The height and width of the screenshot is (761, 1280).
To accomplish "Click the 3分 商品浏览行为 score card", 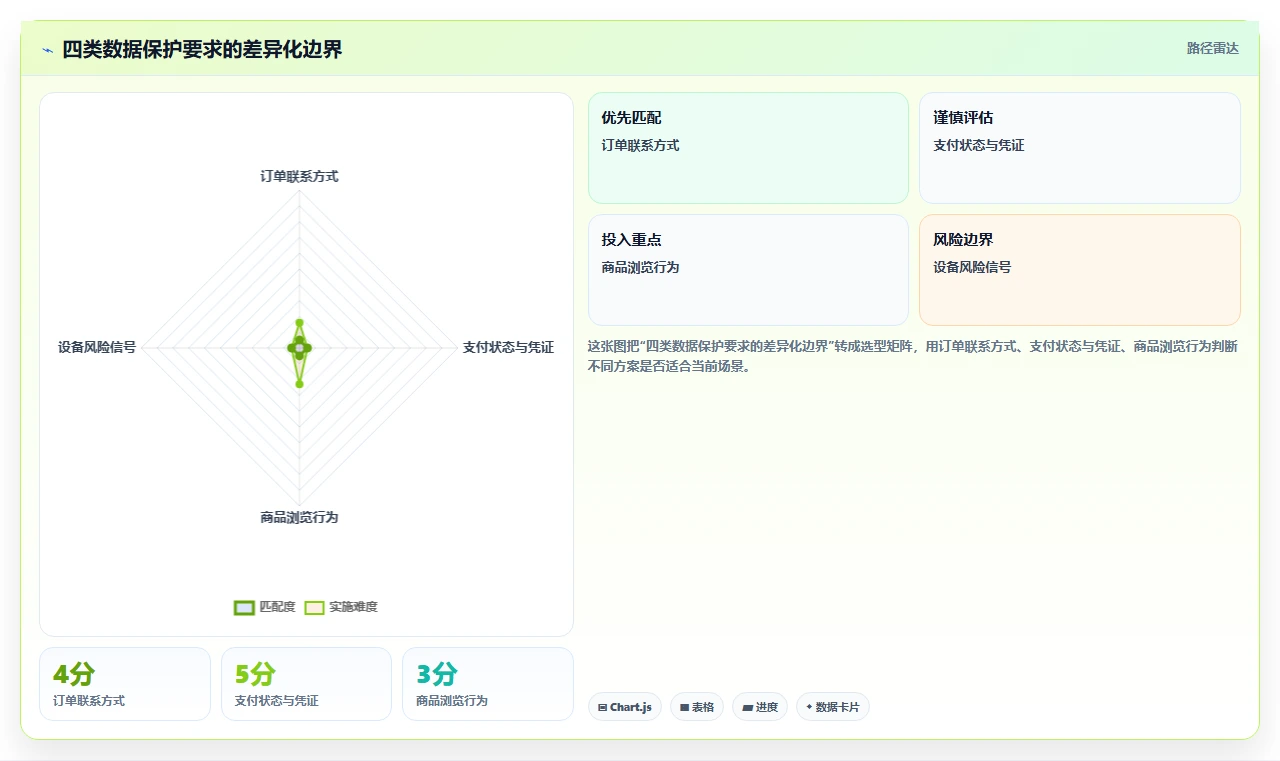I will coord(488,684).
